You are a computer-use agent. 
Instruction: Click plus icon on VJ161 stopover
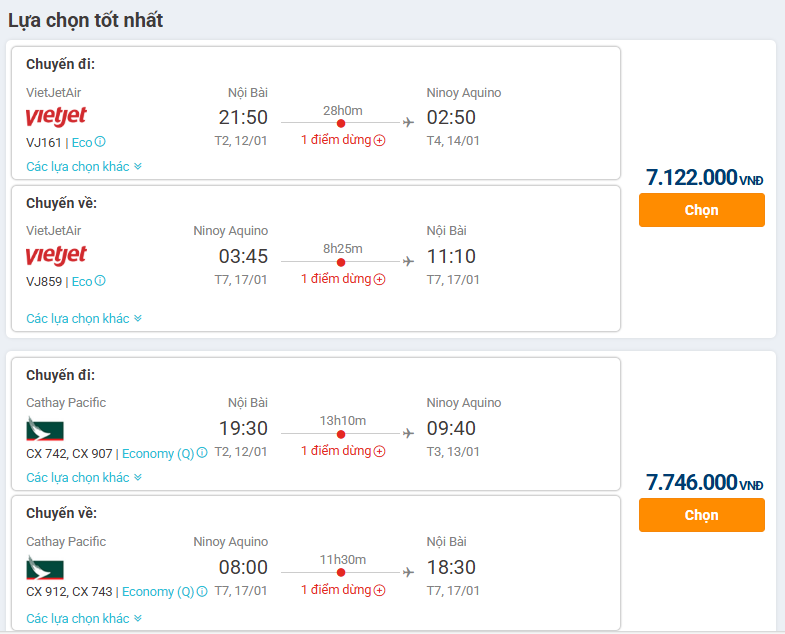click(x=380, y=140)
